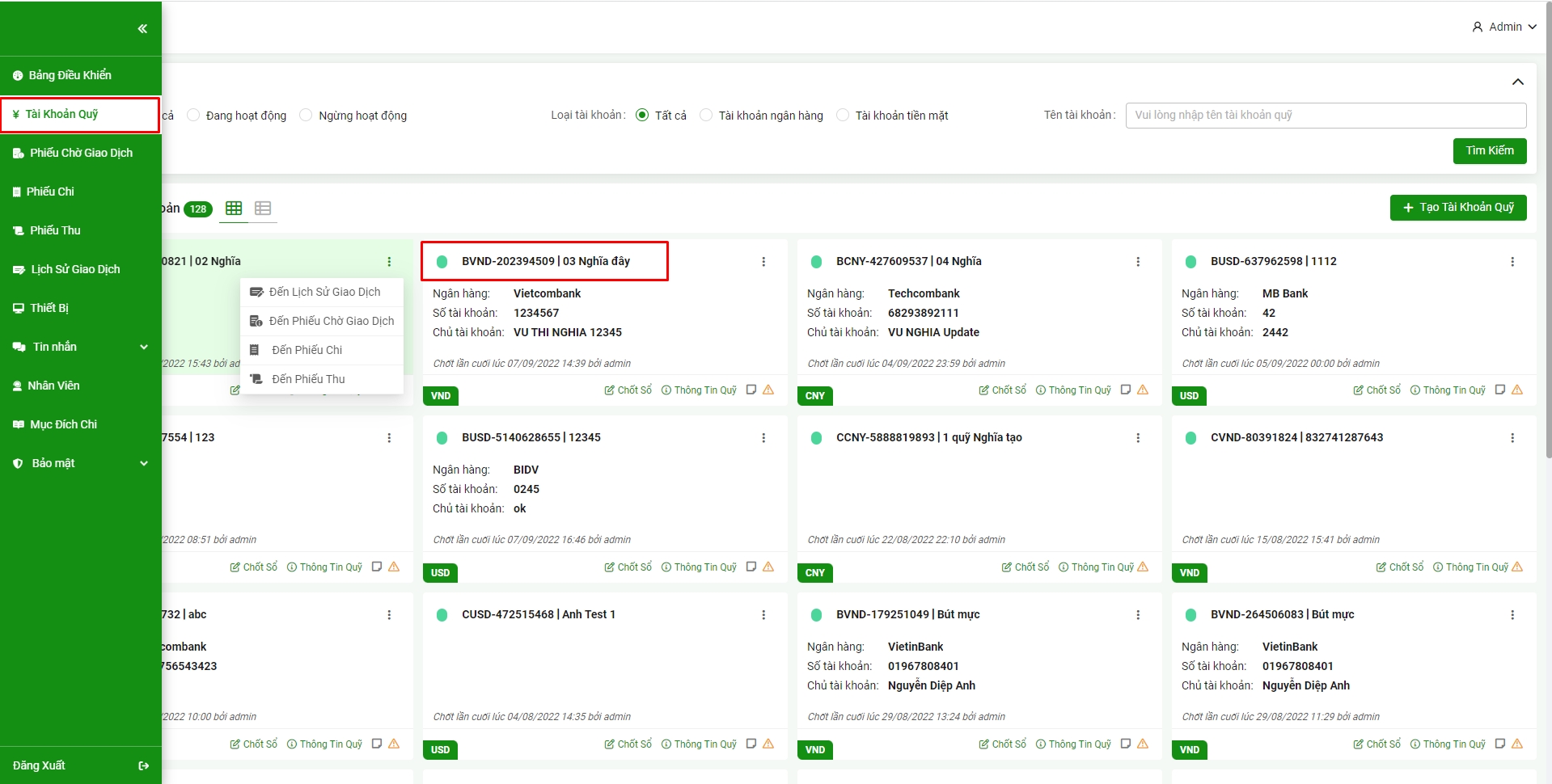
Task: Expand the Tin nhắn sidebar submenu
Action: coord(144,347)
